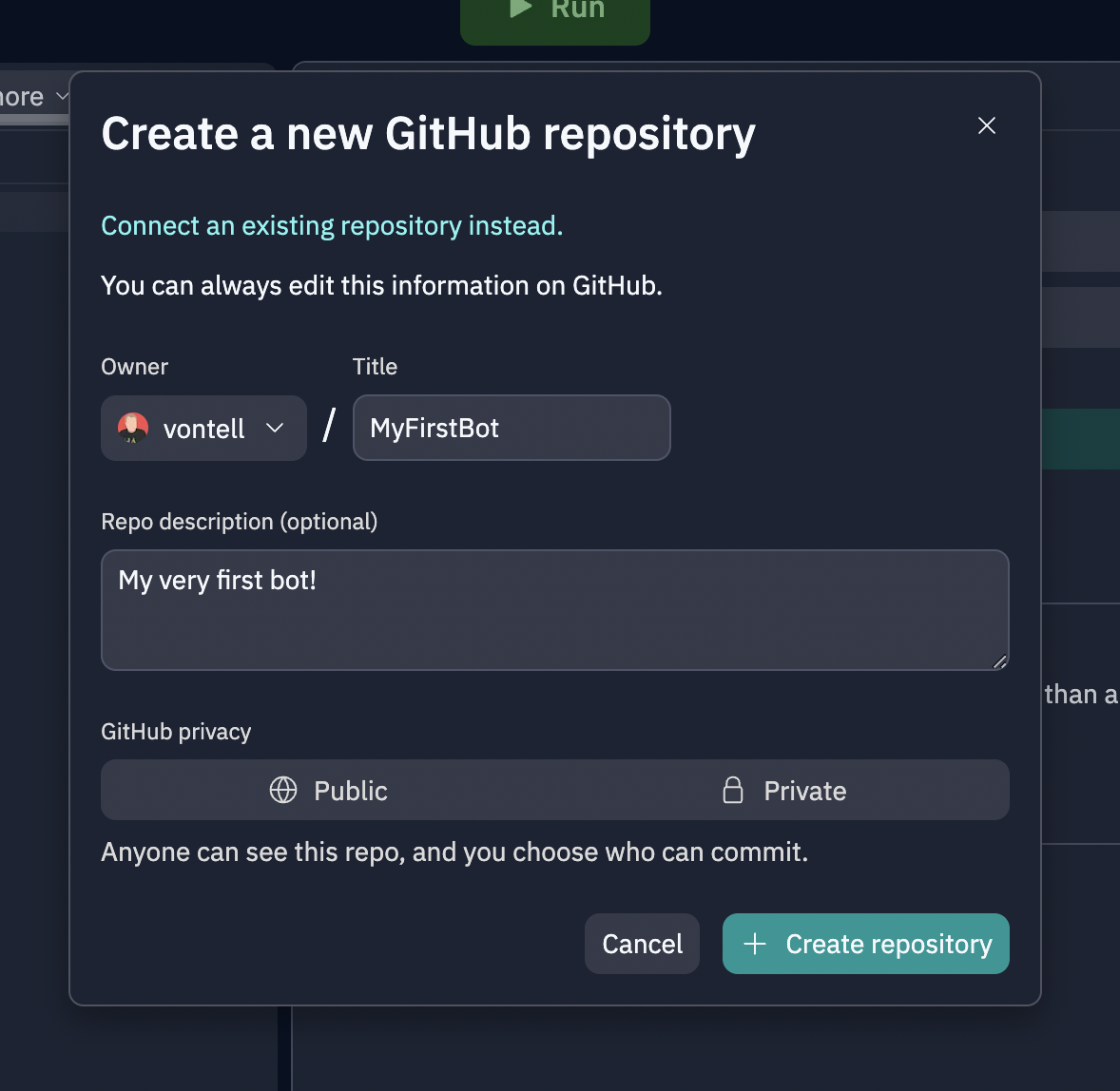Open the partially hidden 'more' dropdown
Image resolution: width=1120 pixels, height=1091 pixels.
[x=32, y=96]
